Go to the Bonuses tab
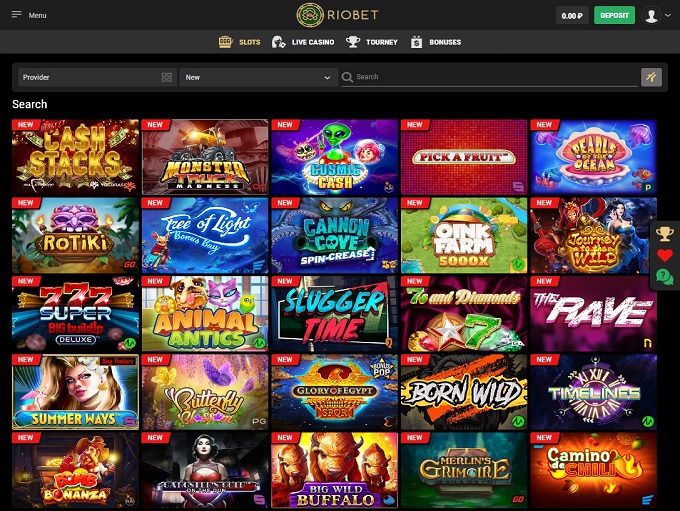The height and width of the screenshot is (511, 680). 435,42
